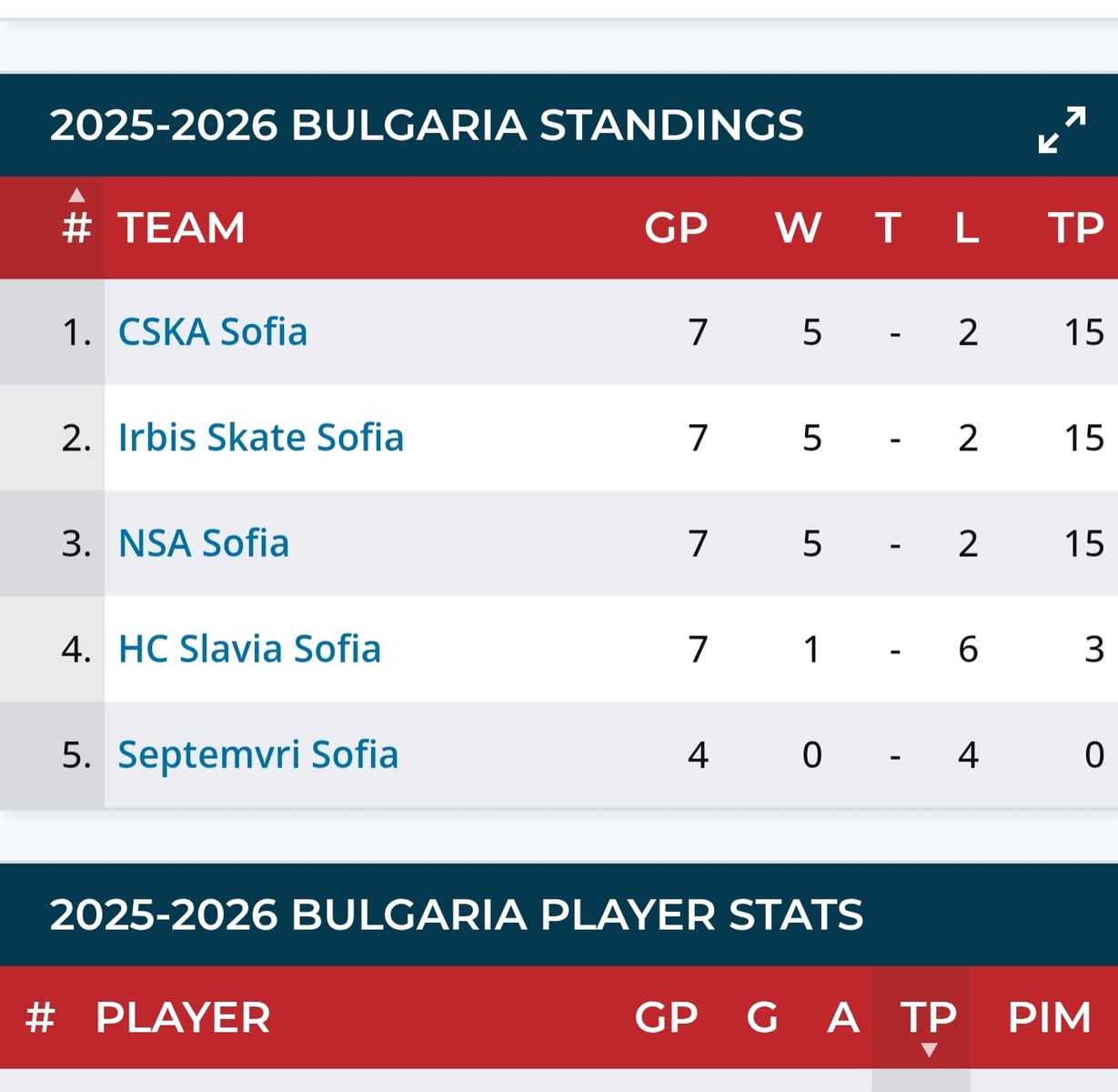Sort player stats by A assists header

842,1017
